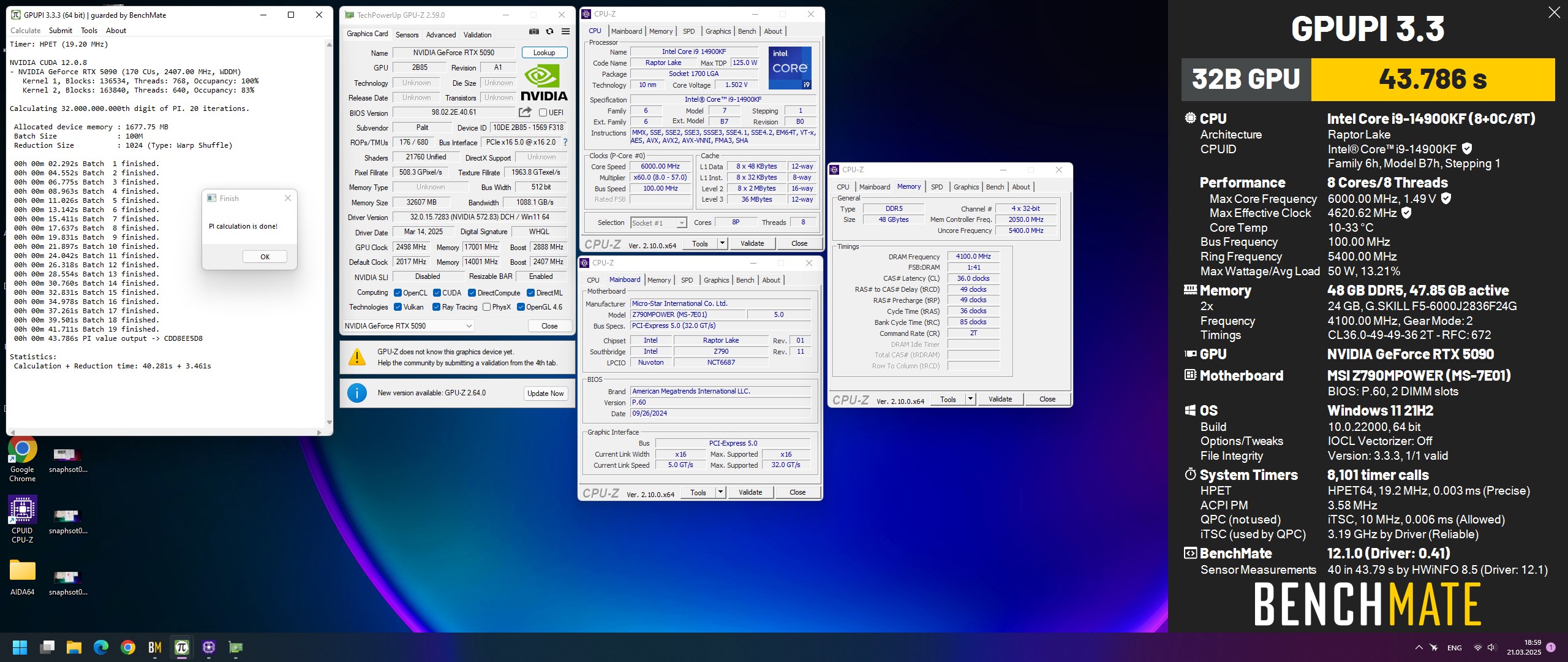The width and height of the screenshot is (1568, 662).
Task: Open Task View in the taskbar
Action: [x=47, y=647]
